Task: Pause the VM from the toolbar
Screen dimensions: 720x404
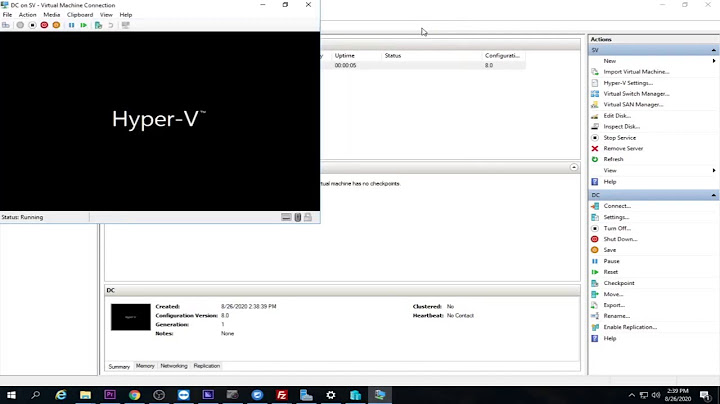Action: point(72,25)
